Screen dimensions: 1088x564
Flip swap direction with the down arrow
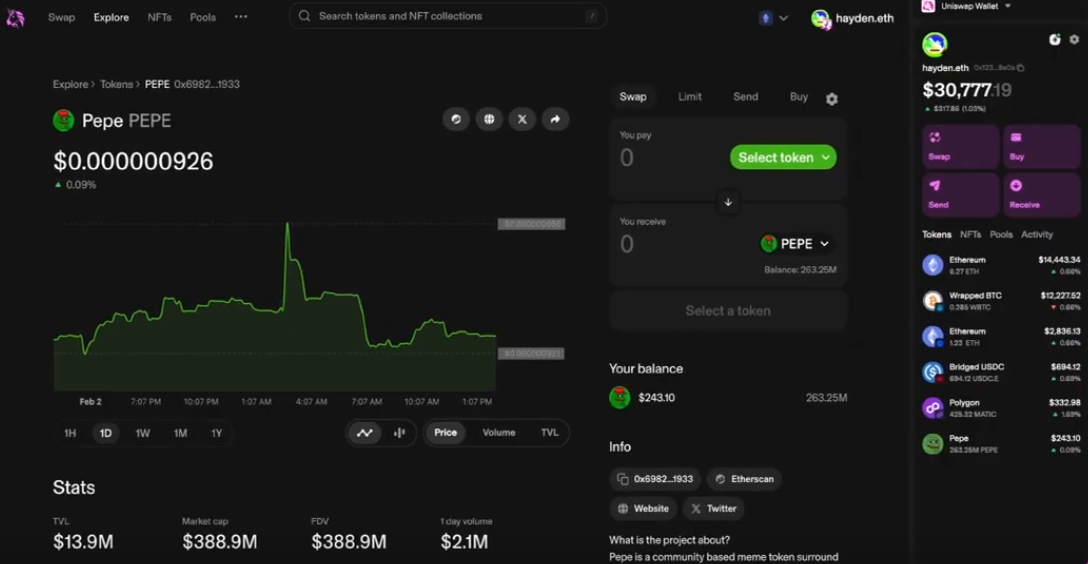pyautogui.click(x=728, y=202)
